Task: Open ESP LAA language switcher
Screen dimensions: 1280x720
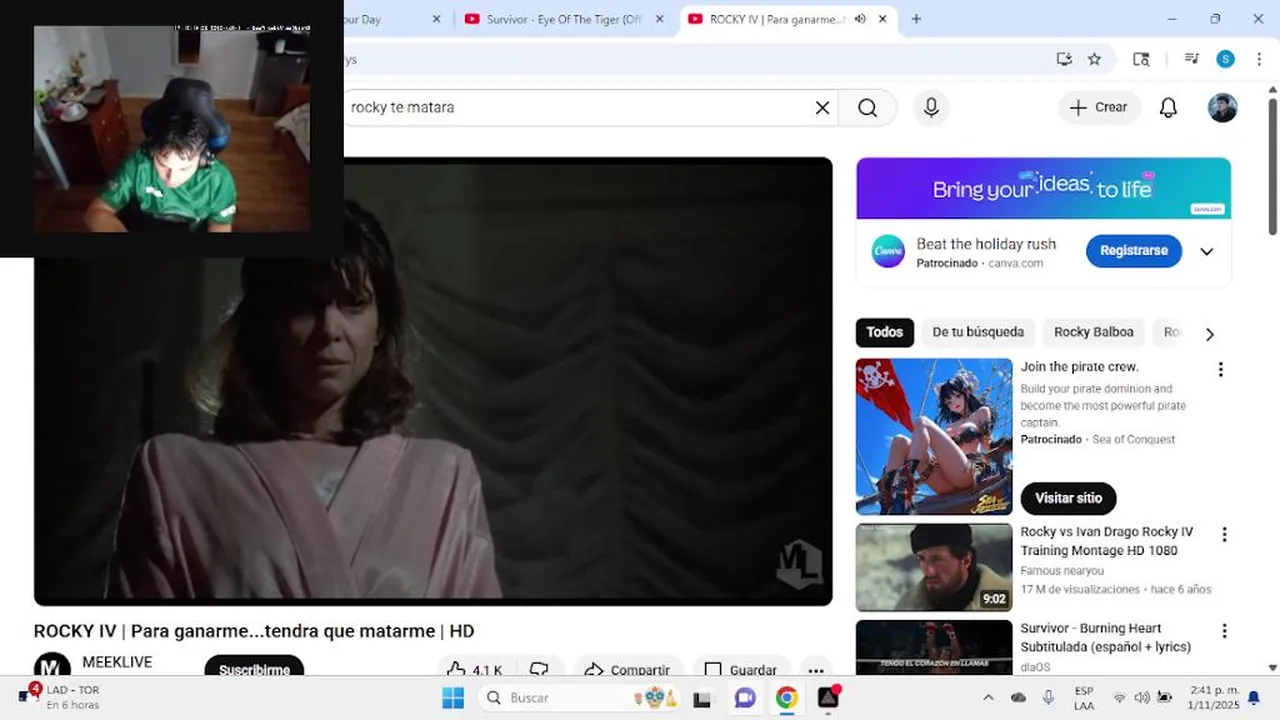Action: point(1084,697)
